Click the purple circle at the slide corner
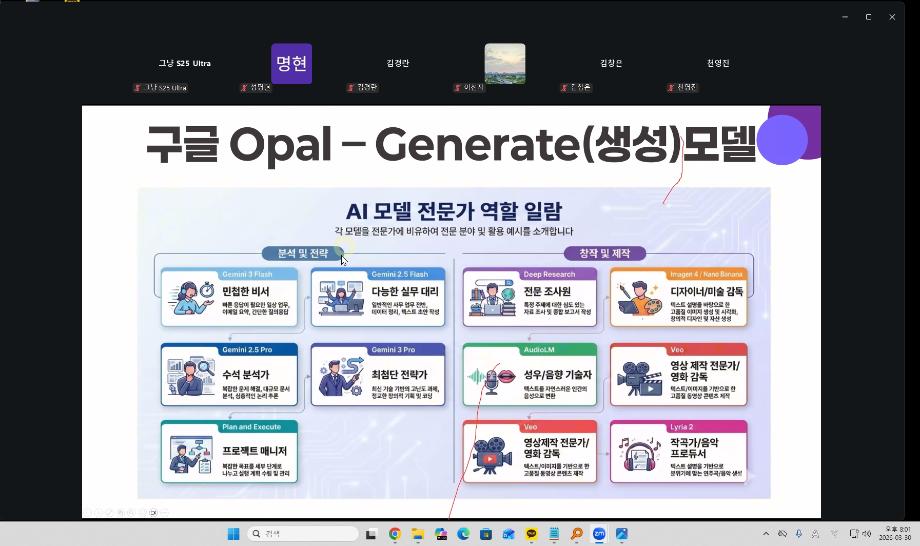The height and width of the screenshot is (546, 920). pos(782,140)
